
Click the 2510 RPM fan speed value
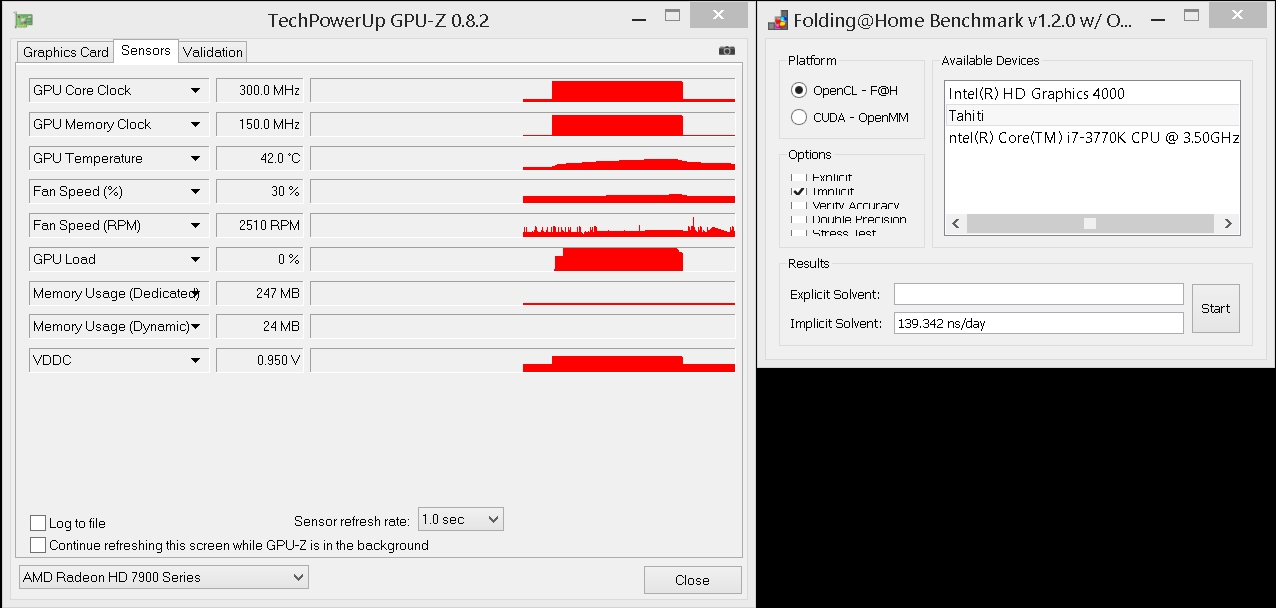coord(259,225)
